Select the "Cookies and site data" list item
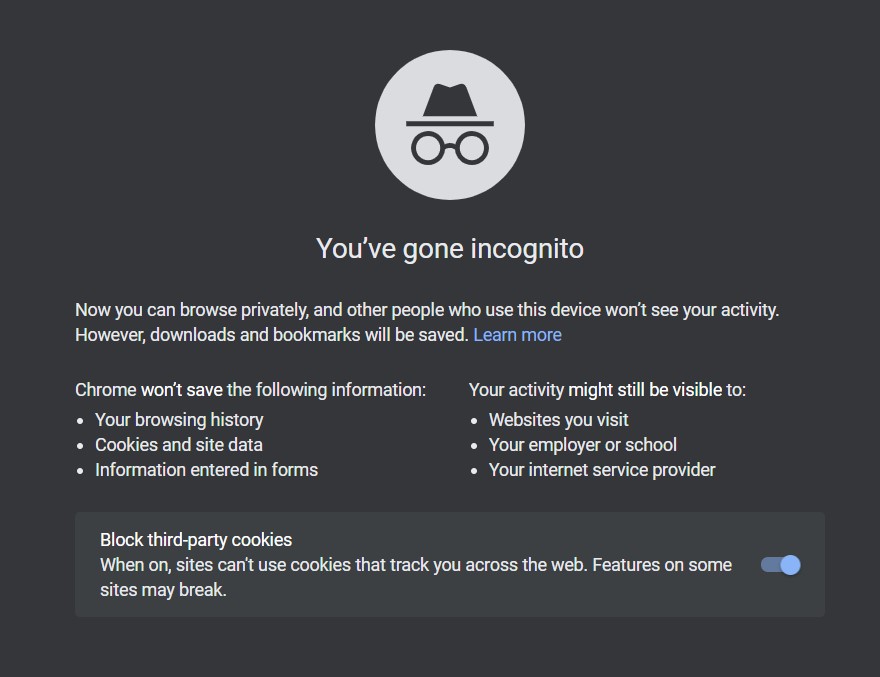 click(x=179, y=445)
